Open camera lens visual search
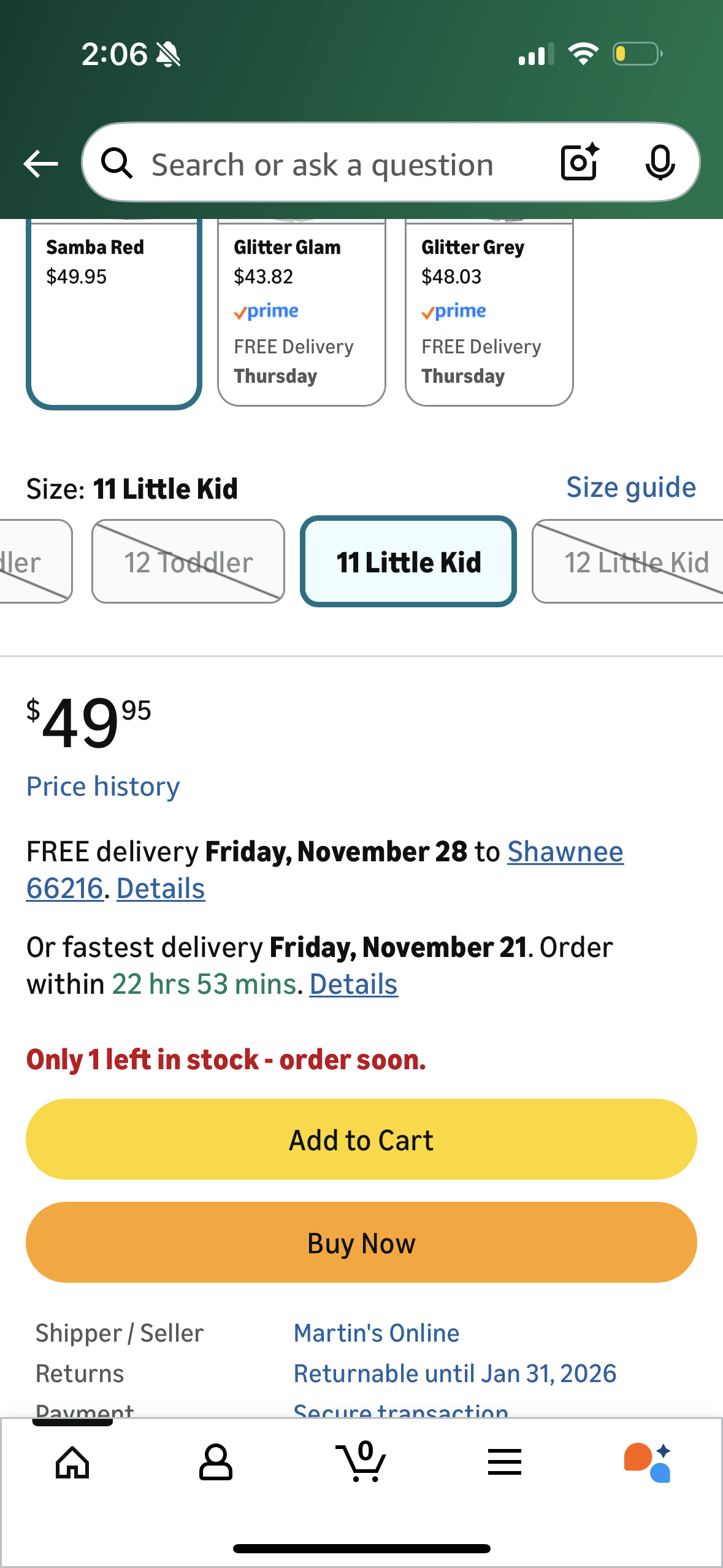Viewport: 723px width, 1568px height. 579,163
